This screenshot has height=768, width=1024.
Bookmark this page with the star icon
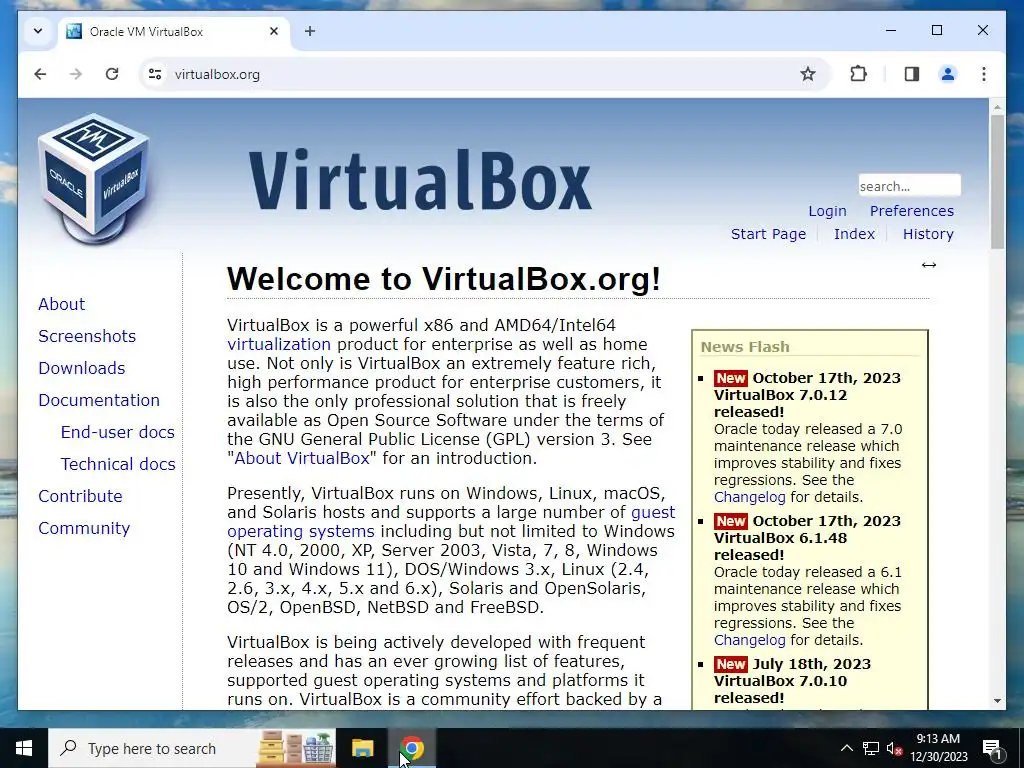pyautogui.click(x=808, y=74)
